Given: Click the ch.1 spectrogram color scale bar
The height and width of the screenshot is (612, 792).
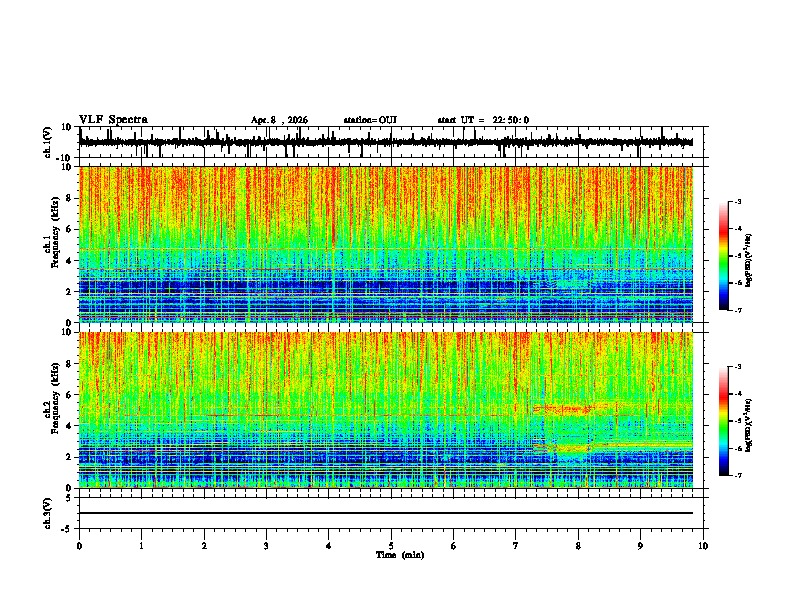Looking at the screenshot, I should (x=724, y=256).
